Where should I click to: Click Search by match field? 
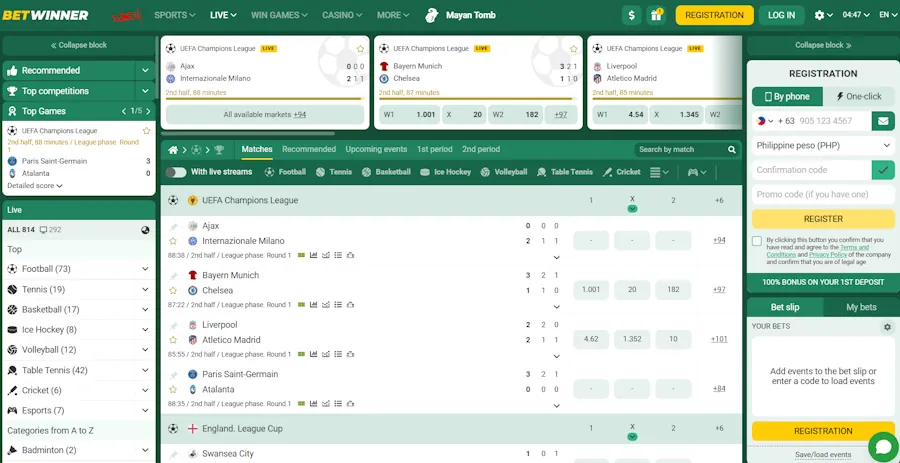coord(680,150)
